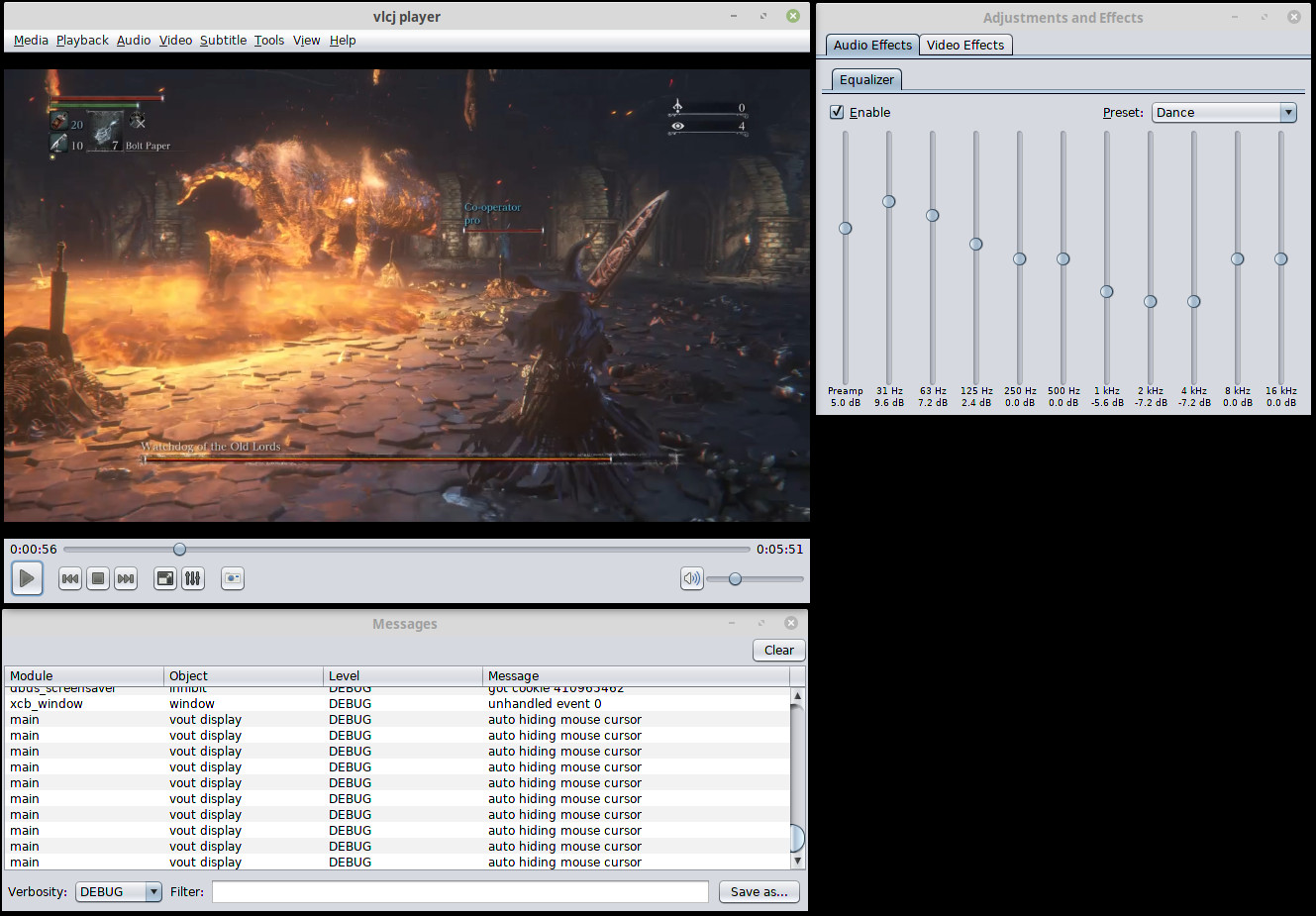Toggle fullscreen with the fullscreen icon
Image resolution: width=1316 pixels, height=916 pixels.
pos(165,578)
